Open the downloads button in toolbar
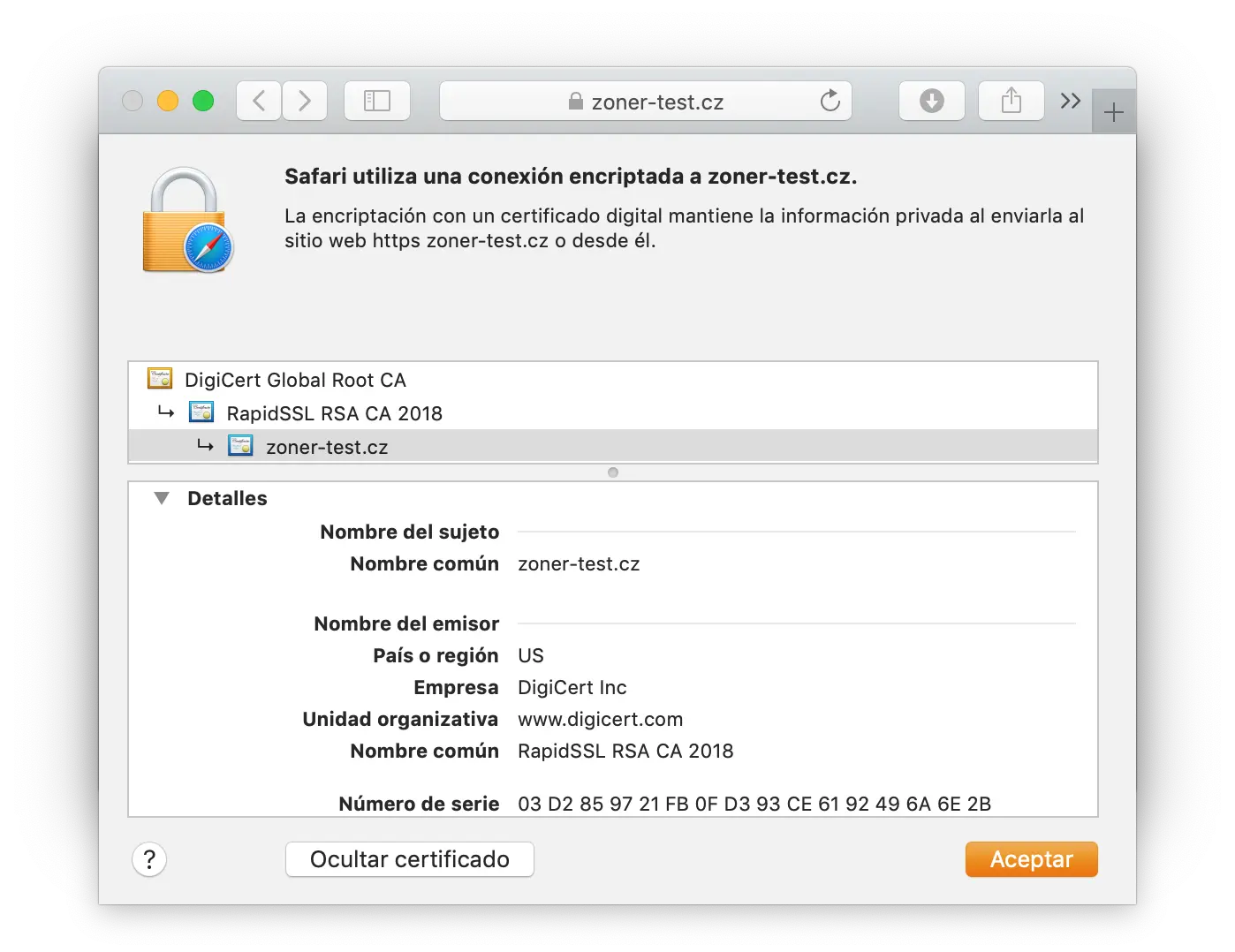The height and width of the screenshot is (952, 1235). [932, 101]
